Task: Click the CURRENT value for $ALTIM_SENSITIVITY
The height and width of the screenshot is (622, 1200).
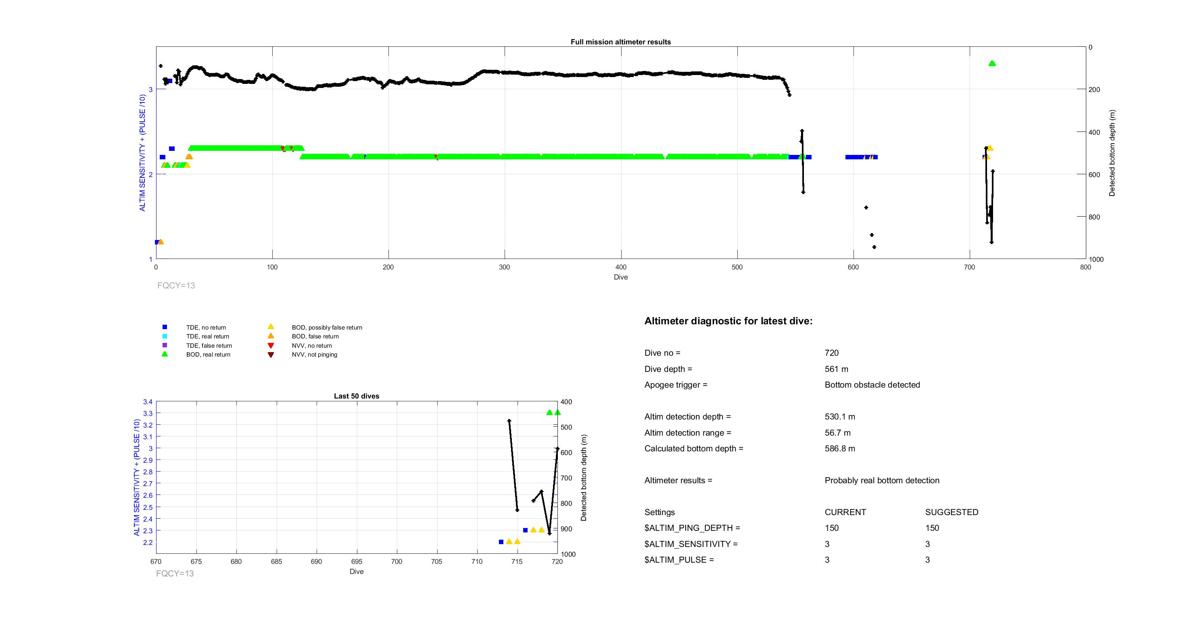Action: pyautogui.click(x=828, y=544)
